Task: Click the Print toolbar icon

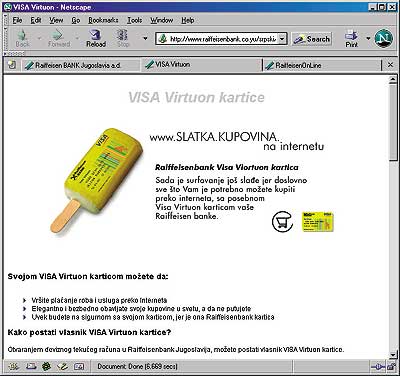Action: point(352,37)
